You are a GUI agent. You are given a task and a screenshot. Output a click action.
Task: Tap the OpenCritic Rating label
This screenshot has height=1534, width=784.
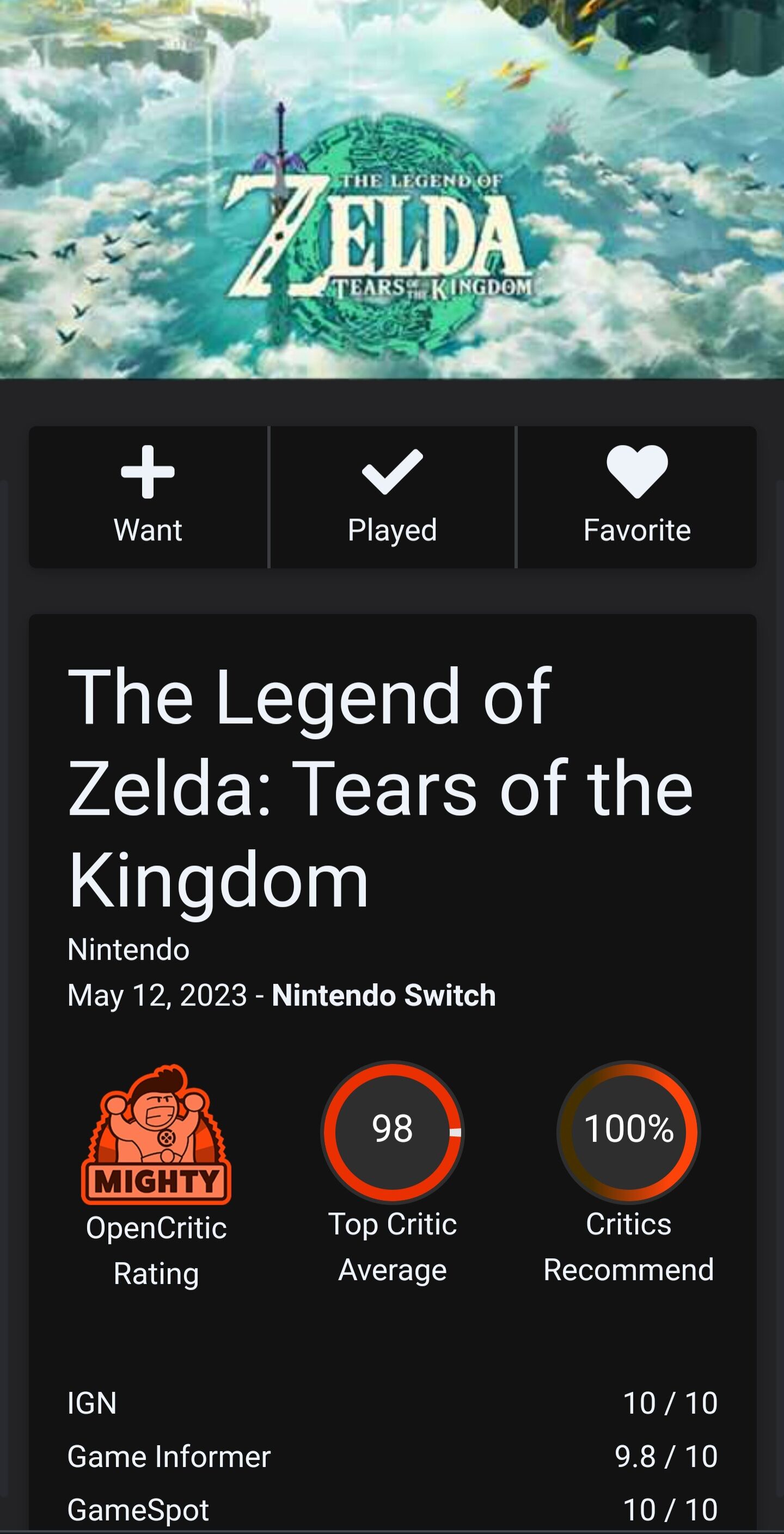(x=157, y=1251)
